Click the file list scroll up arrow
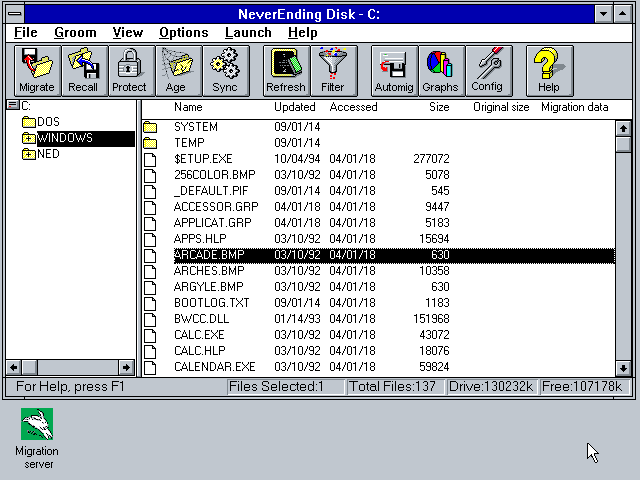The width and height of the screenshot is (640, 480). click(623, 129)
